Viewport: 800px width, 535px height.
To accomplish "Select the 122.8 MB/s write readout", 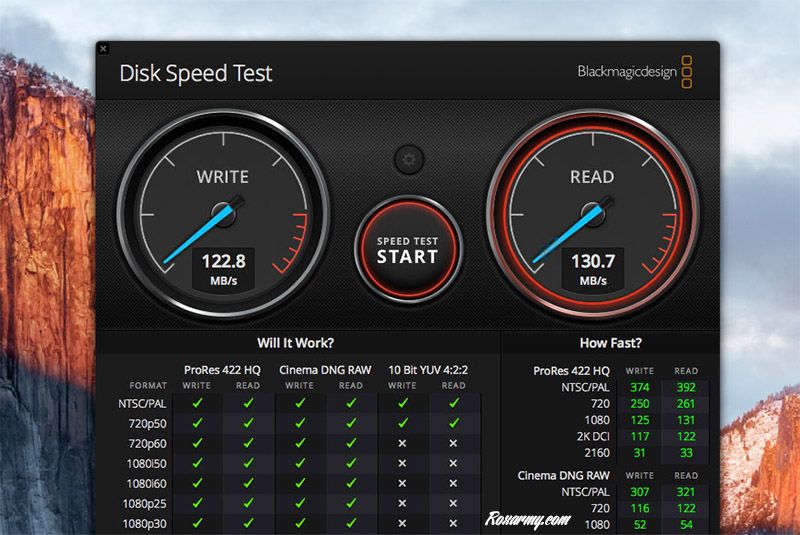I will [x=223, y=261].
